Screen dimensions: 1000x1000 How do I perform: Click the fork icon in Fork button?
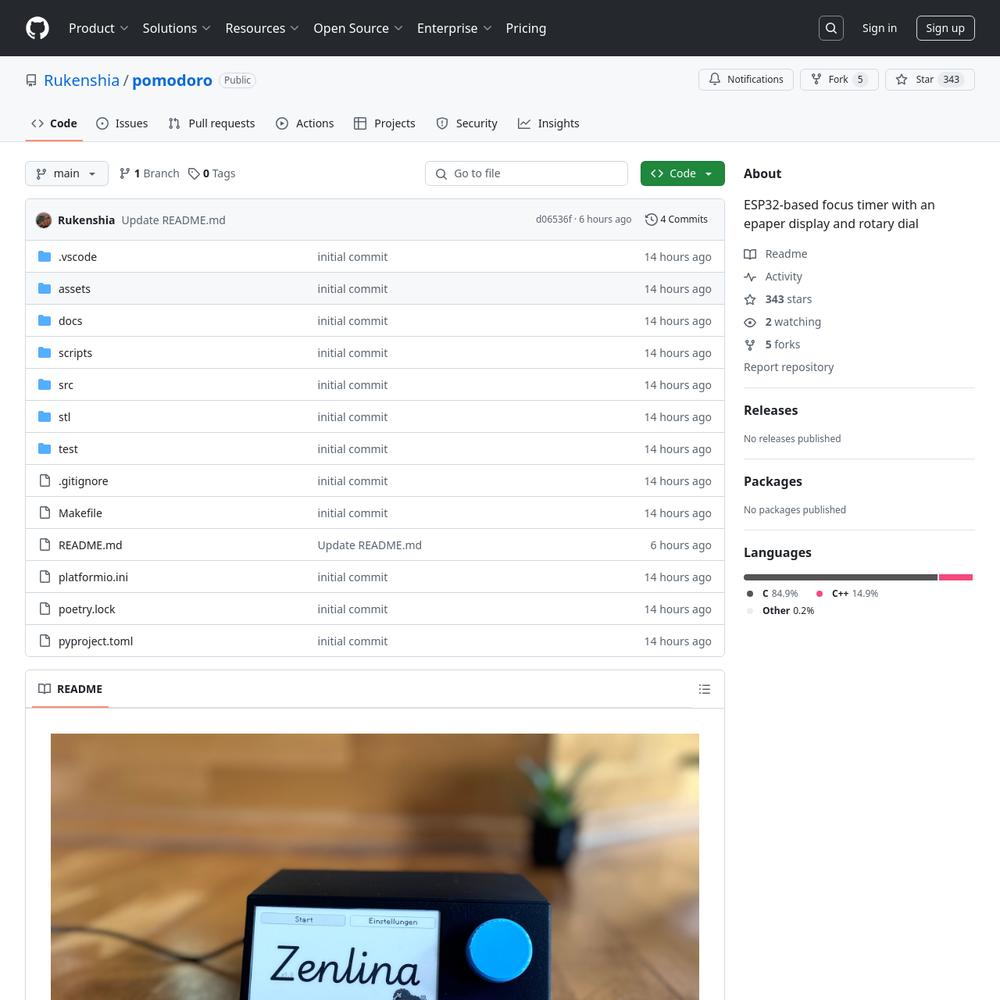816,79
